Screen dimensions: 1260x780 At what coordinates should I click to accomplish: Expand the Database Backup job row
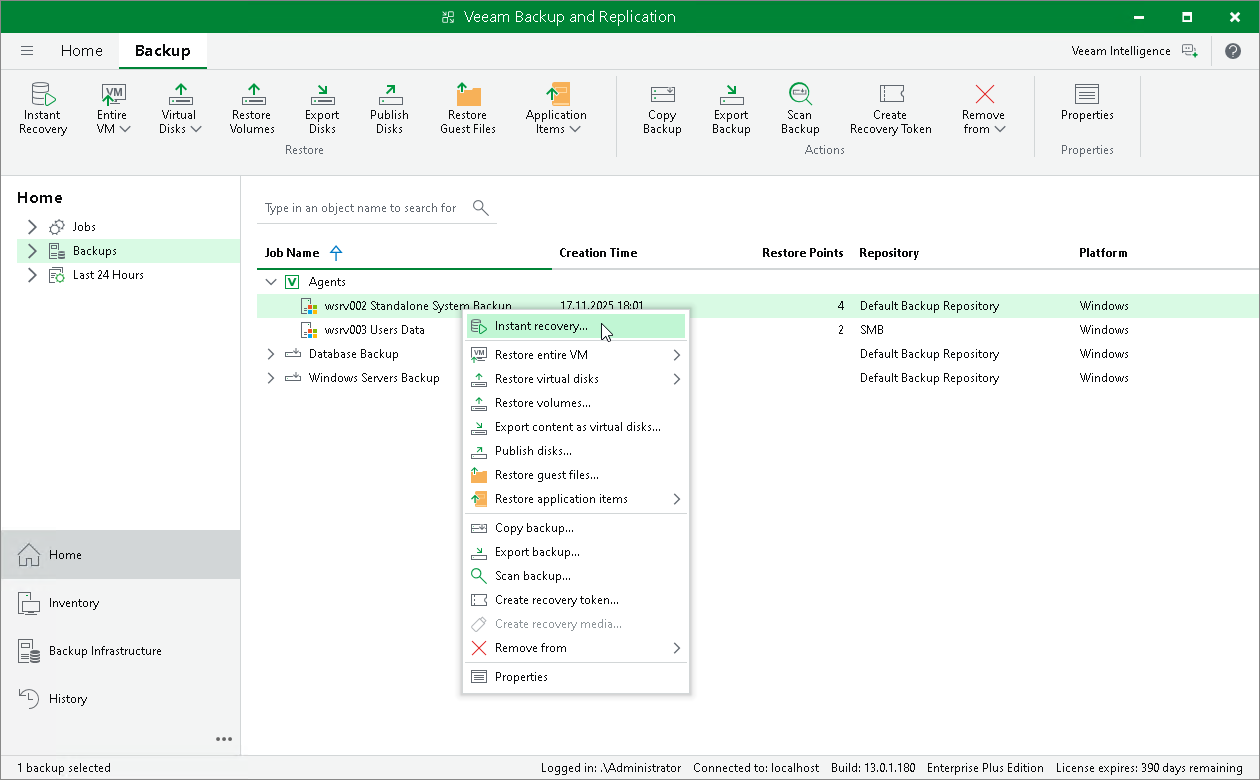click(x=271, y=354)
